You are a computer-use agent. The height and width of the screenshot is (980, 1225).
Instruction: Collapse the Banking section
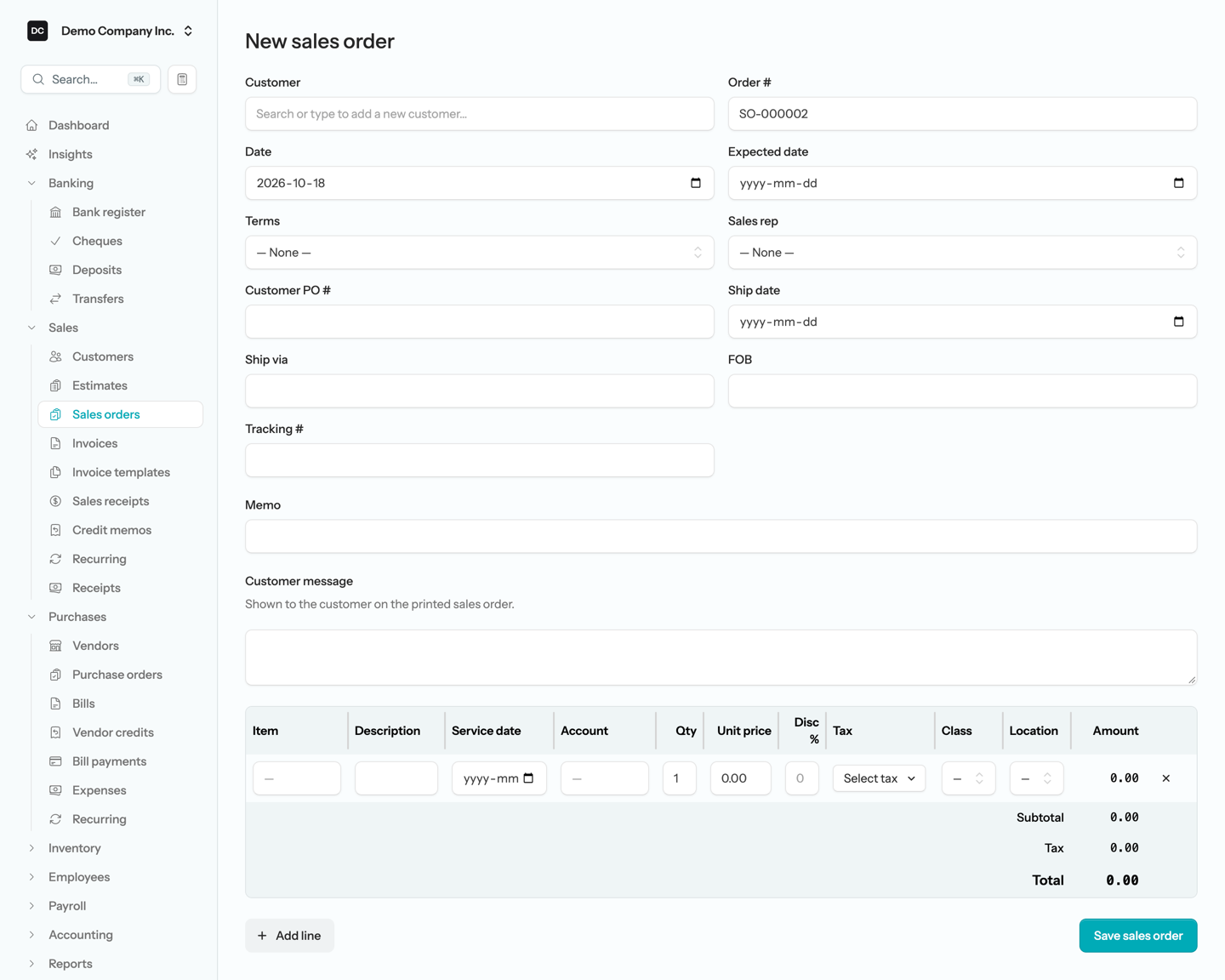[31, 183]
